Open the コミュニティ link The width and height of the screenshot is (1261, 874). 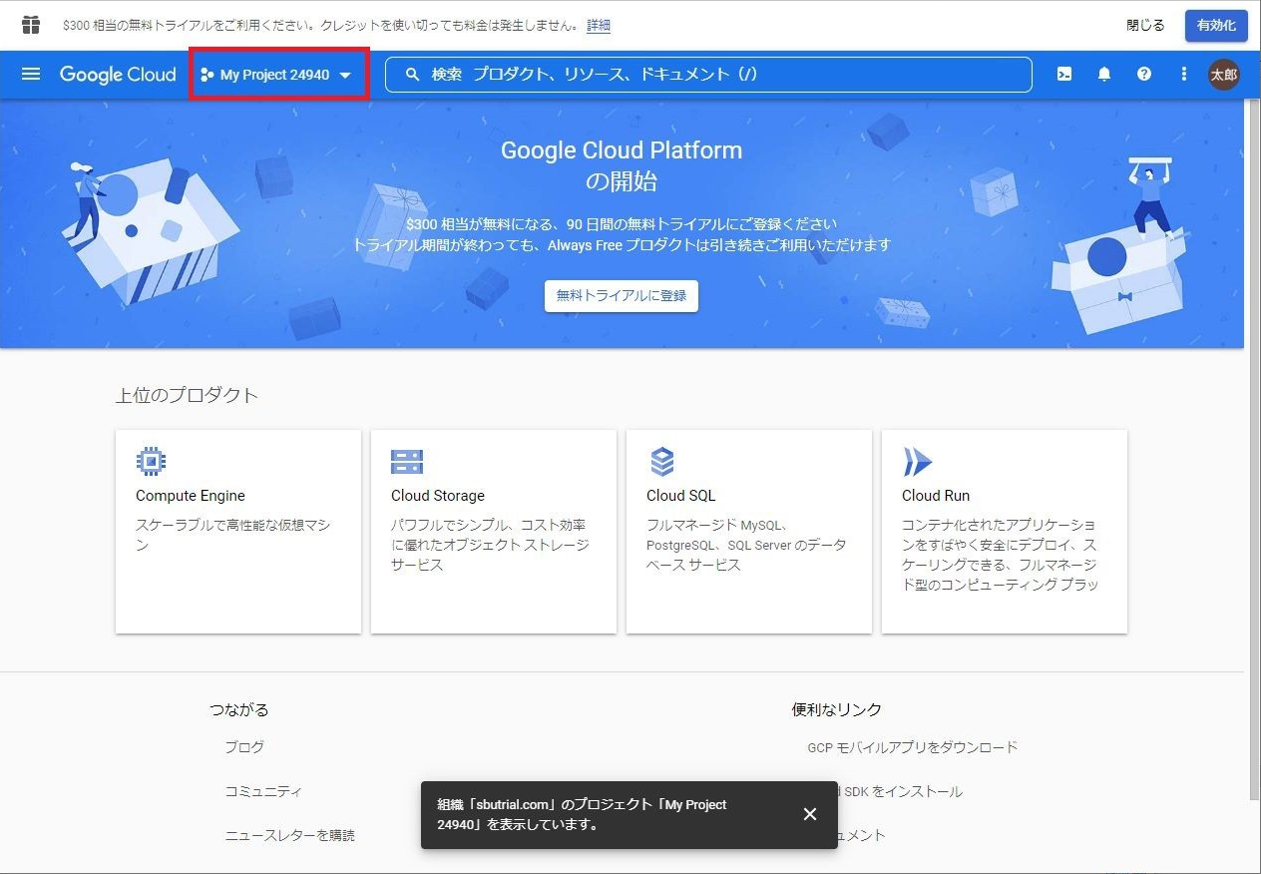263,791
